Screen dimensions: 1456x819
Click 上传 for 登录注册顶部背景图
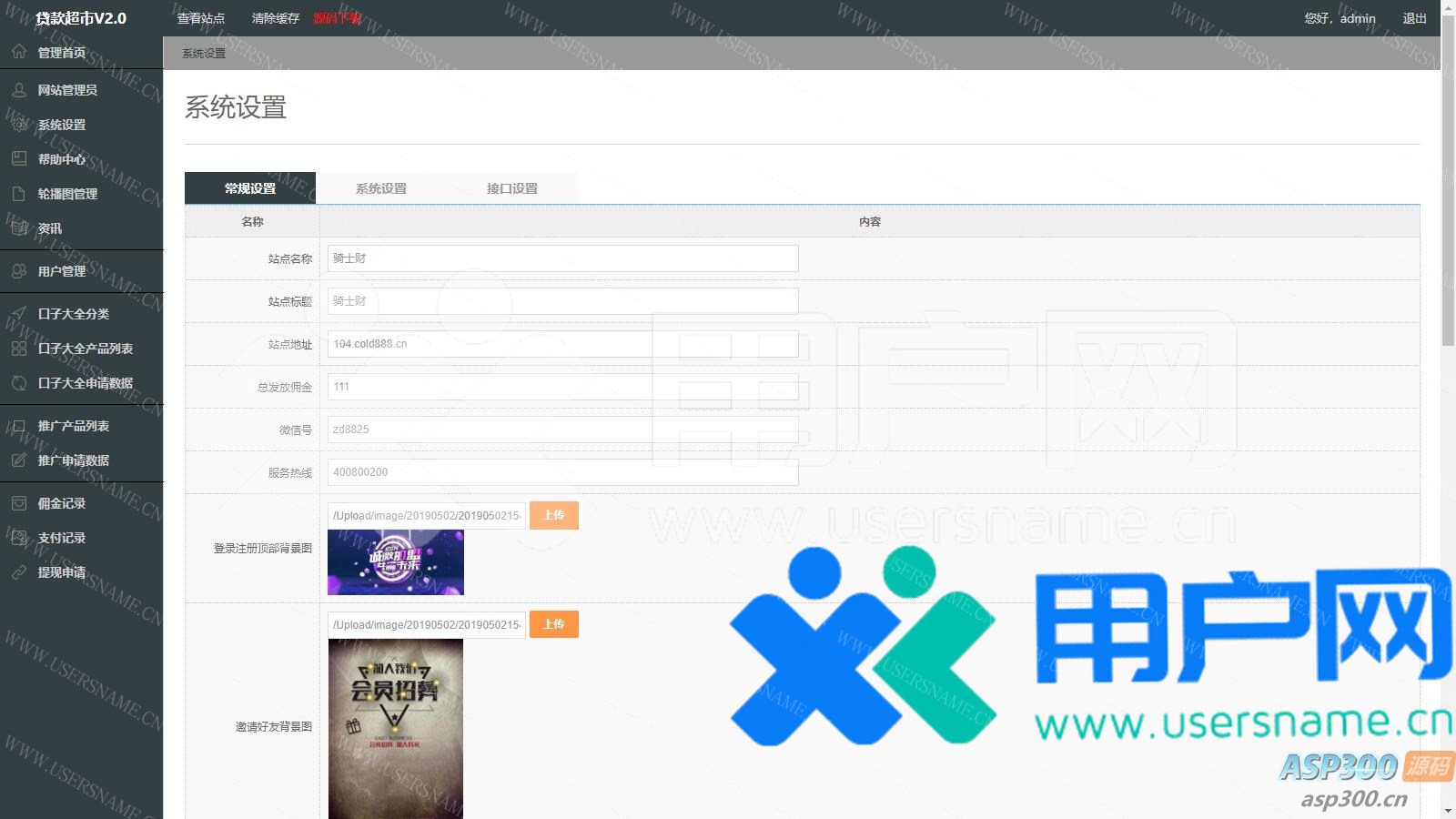coord(553,515)
